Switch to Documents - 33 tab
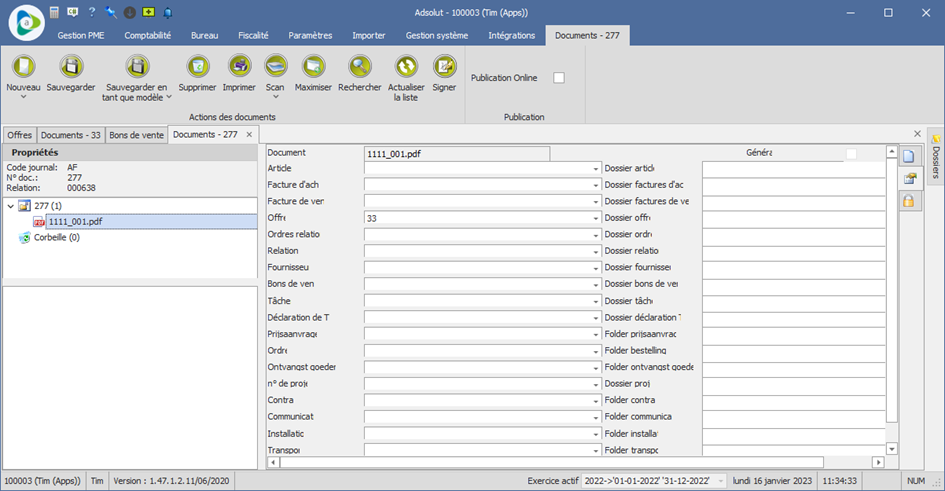 coord(71,135)
